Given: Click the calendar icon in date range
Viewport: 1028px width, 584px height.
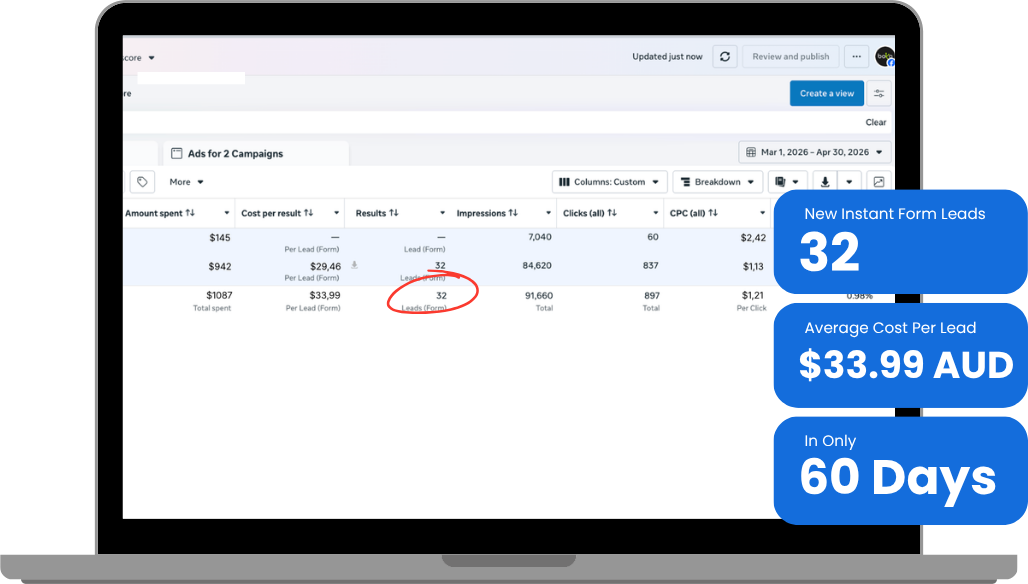Looking at the screenshot, I should point(751,152).
